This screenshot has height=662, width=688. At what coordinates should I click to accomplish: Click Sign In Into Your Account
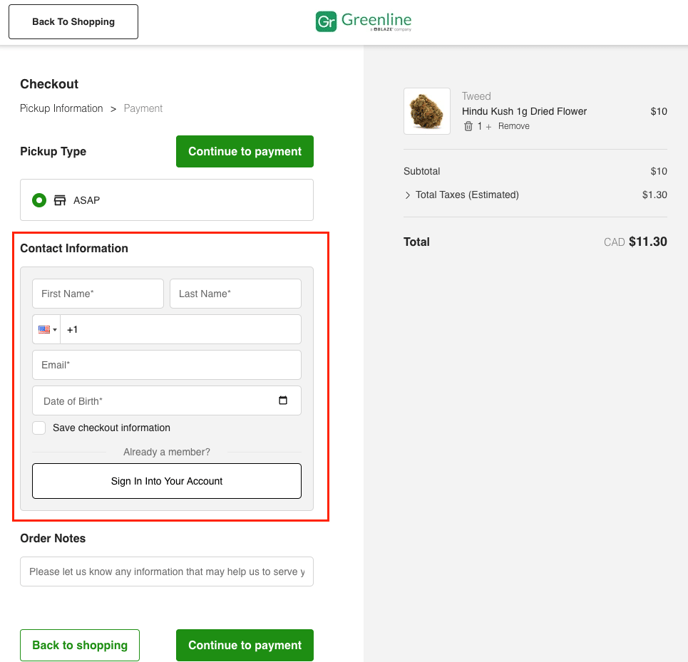pyautogui.click(x=167, y=481)
